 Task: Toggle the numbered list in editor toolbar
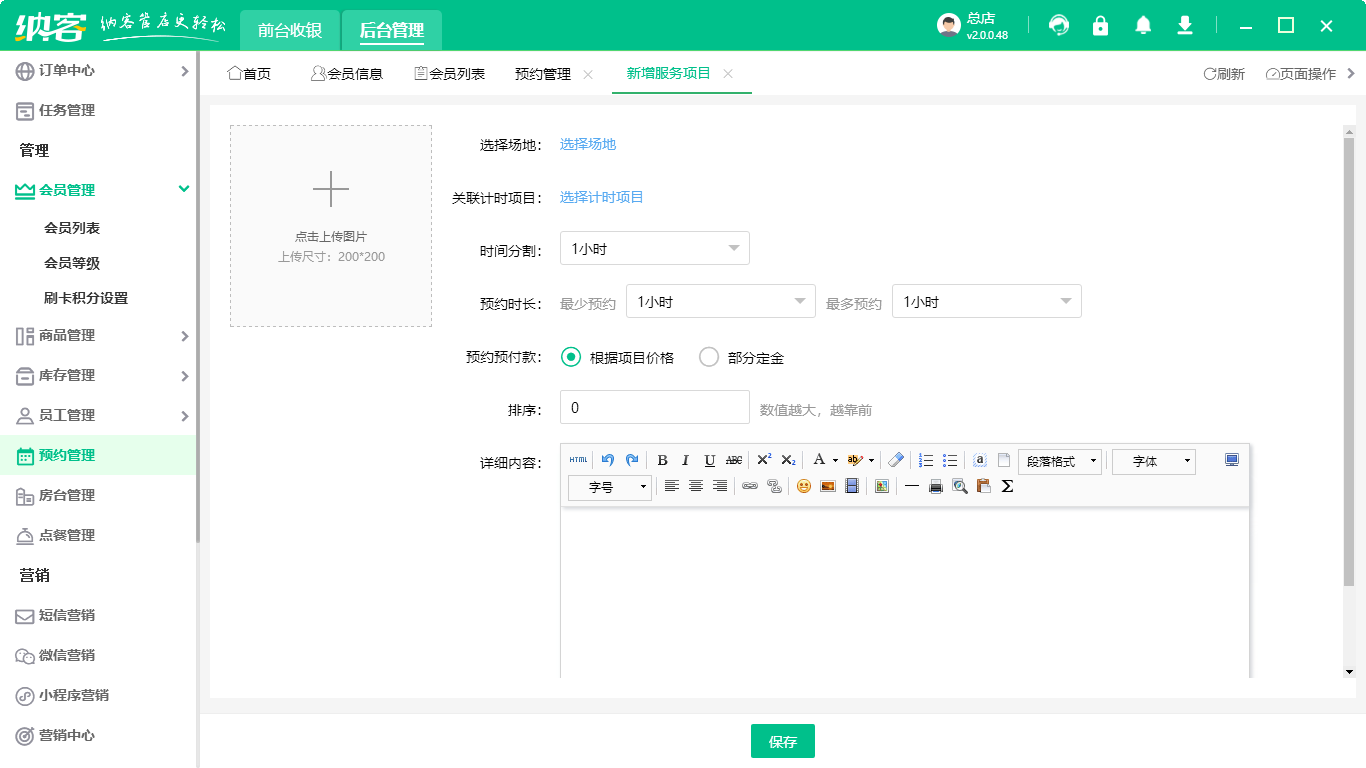point(925,460)
